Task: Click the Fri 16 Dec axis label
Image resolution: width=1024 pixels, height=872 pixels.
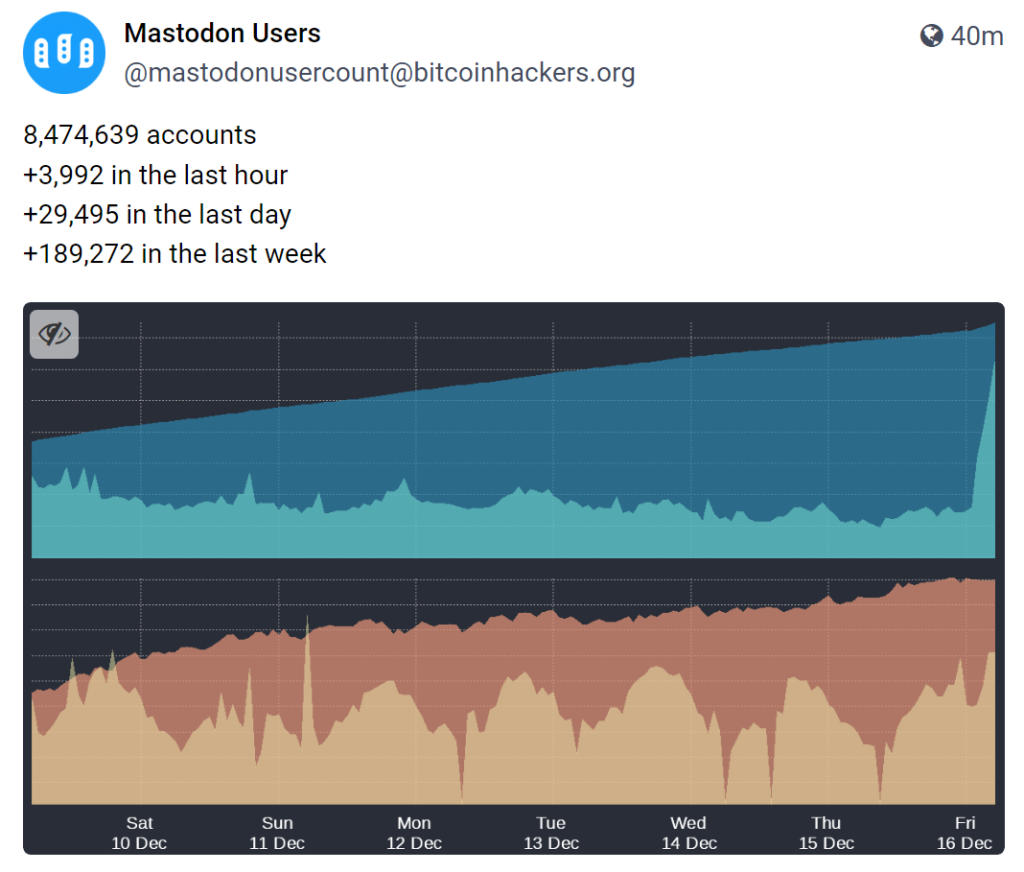Action: (964, 833)
